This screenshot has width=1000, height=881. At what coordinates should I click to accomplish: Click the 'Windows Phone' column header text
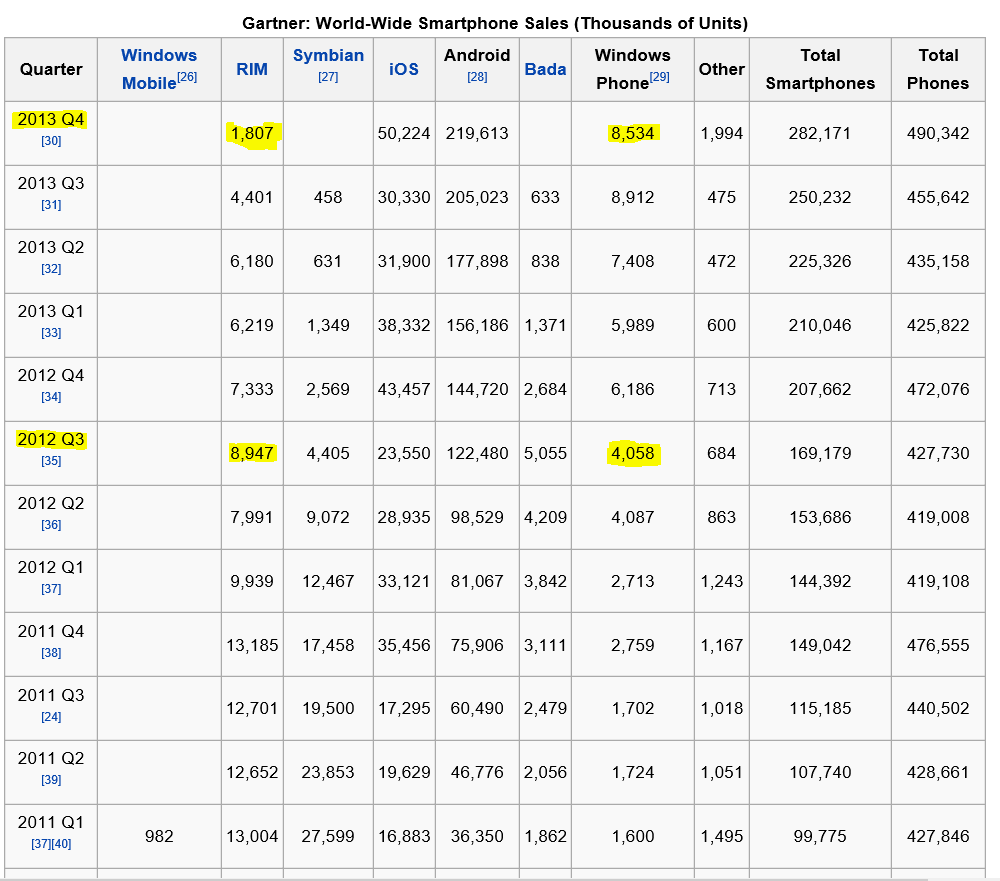coord(633,69)
